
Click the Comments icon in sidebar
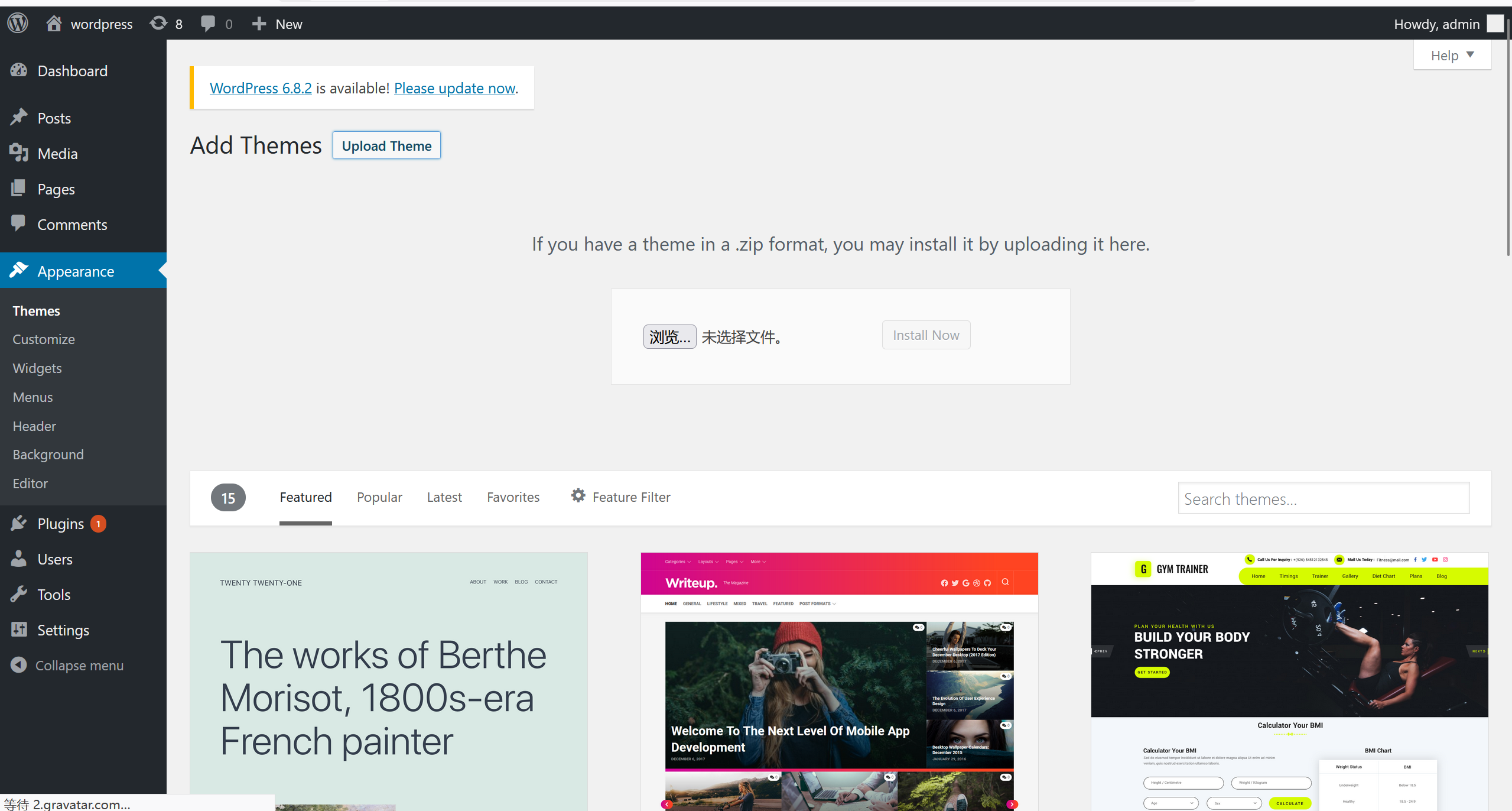click(x=19, y=223)
